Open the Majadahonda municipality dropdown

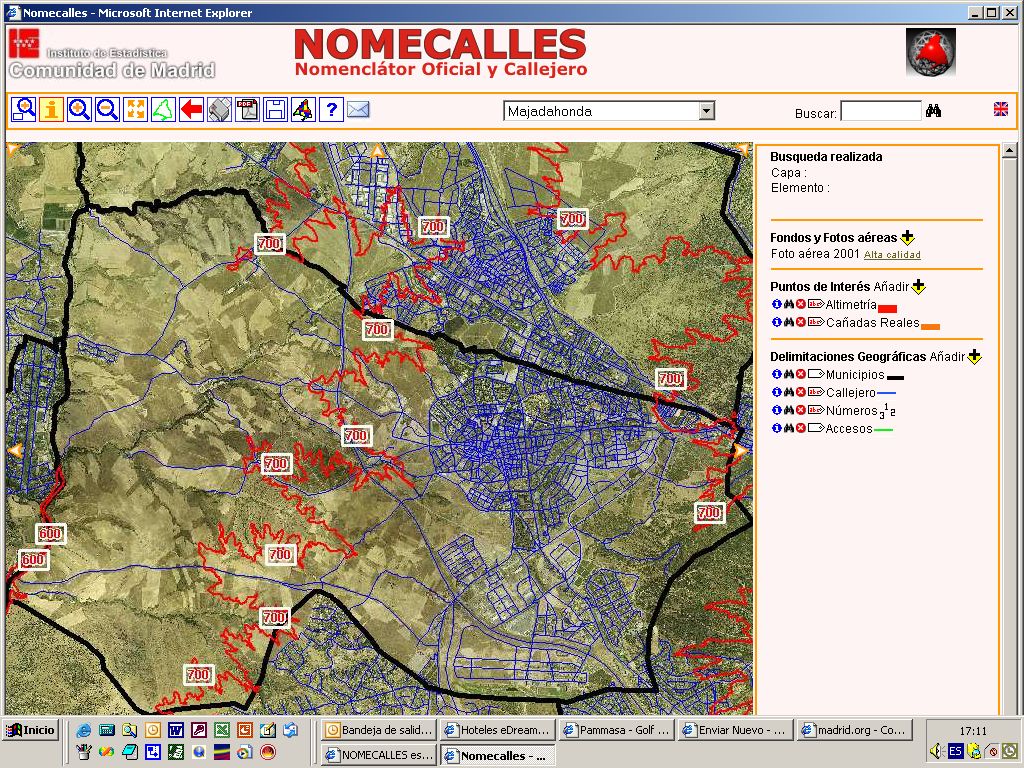(x=707, y=111)
